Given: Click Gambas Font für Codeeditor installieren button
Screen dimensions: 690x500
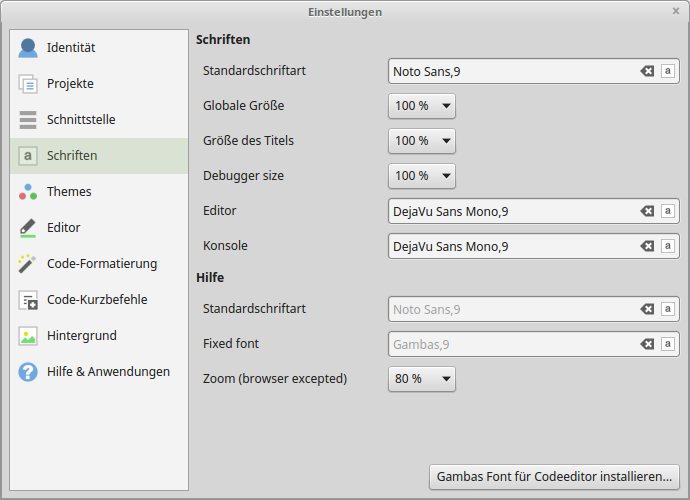Looking at the screenshot, I should 555,477.
